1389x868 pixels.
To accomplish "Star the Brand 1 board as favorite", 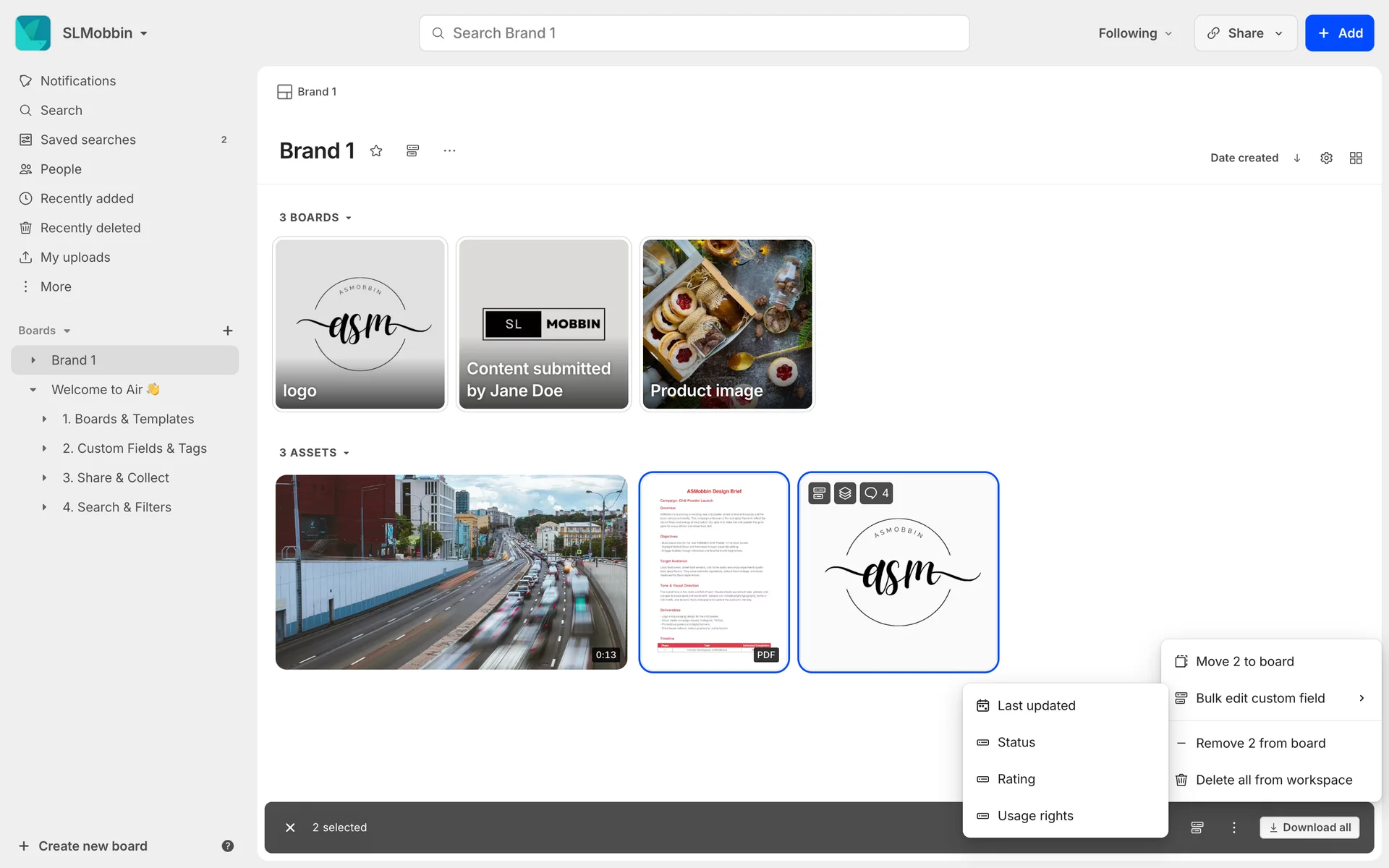I will pyautogui.click(x=376, y=150).
